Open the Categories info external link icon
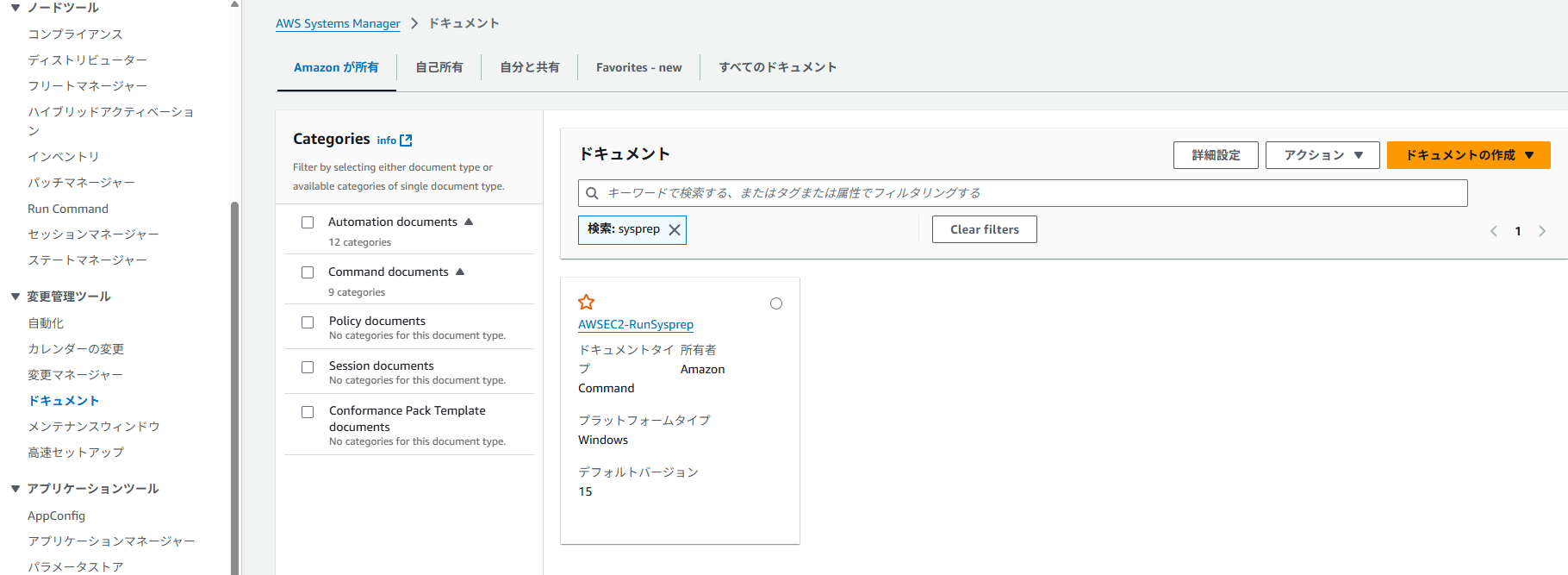 407,140
